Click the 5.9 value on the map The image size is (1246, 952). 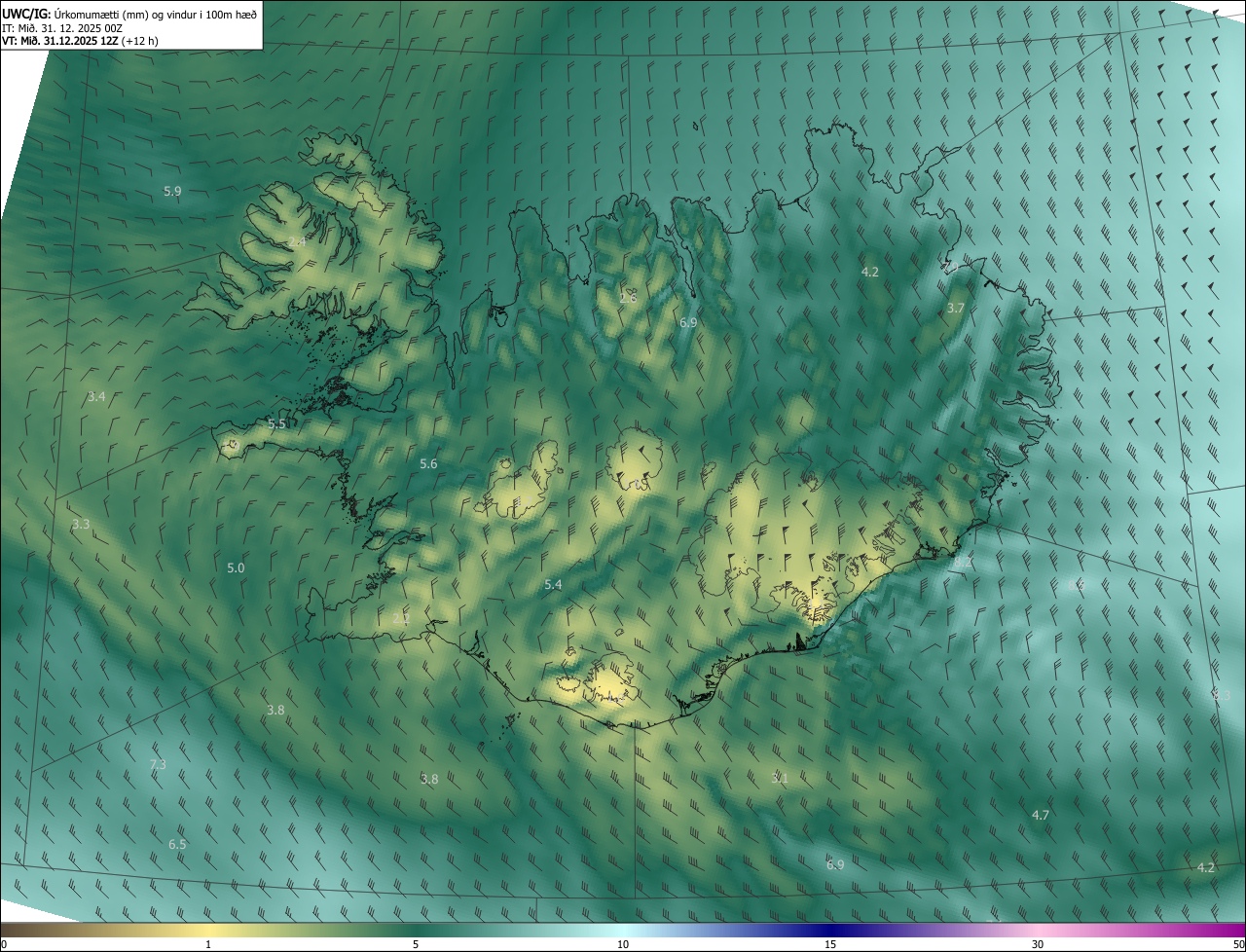[x=172, y=192]
